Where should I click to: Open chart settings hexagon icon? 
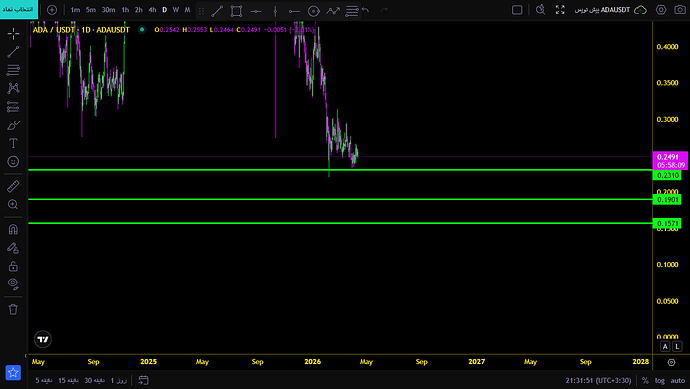coord(661,10)
